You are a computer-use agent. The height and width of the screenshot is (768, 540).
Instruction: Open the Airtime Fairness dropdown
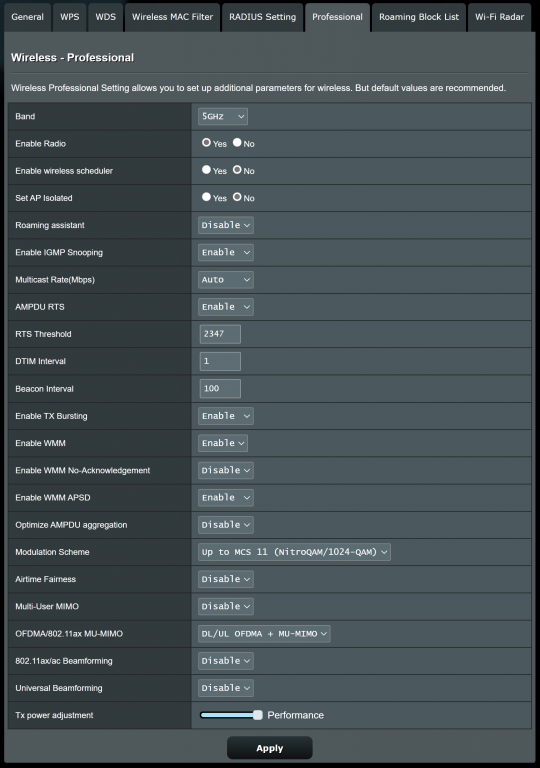[x=226, y=579]
